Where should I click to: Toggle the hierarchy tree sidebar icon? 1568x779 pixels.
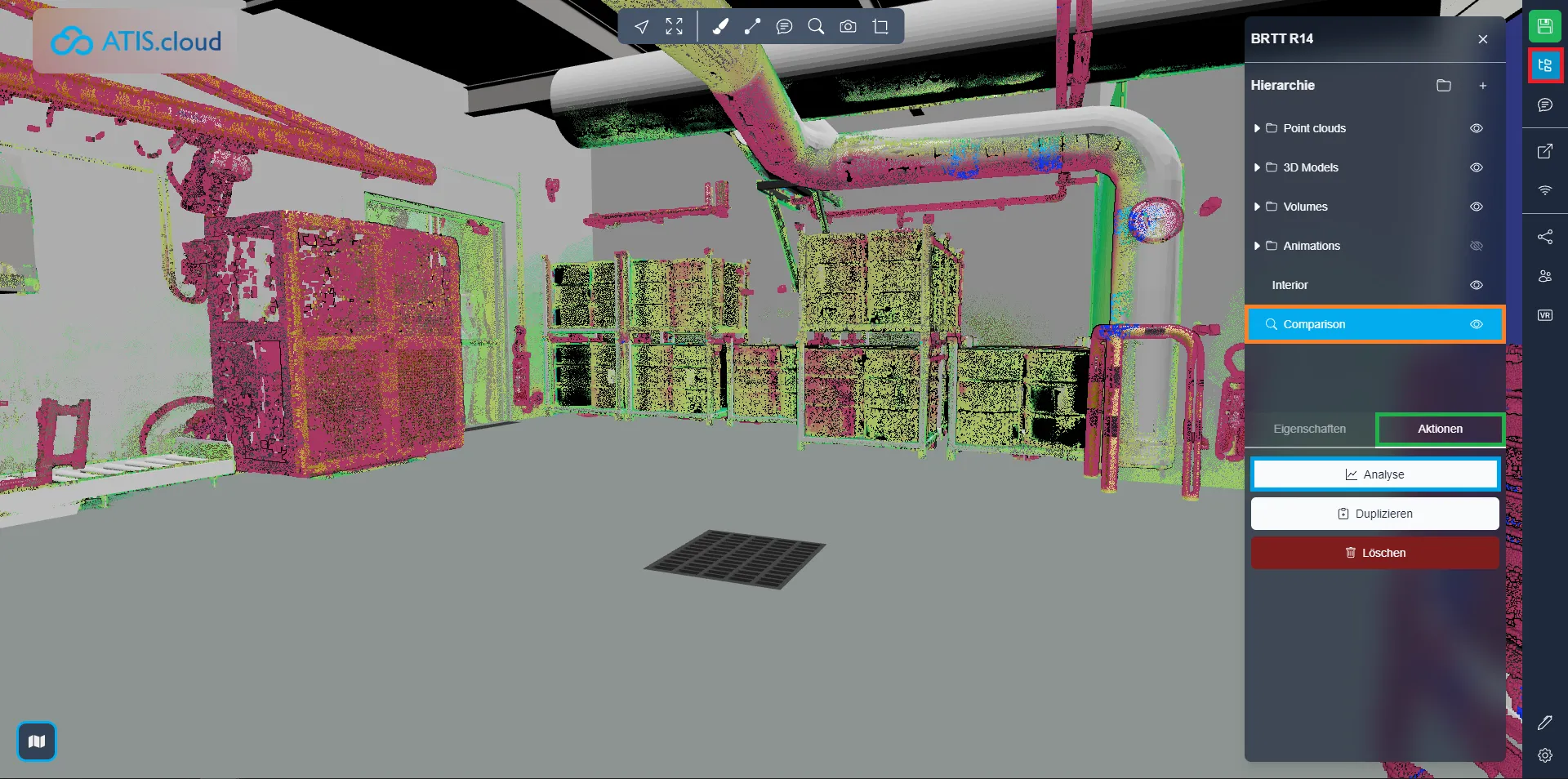point(1544,65)
